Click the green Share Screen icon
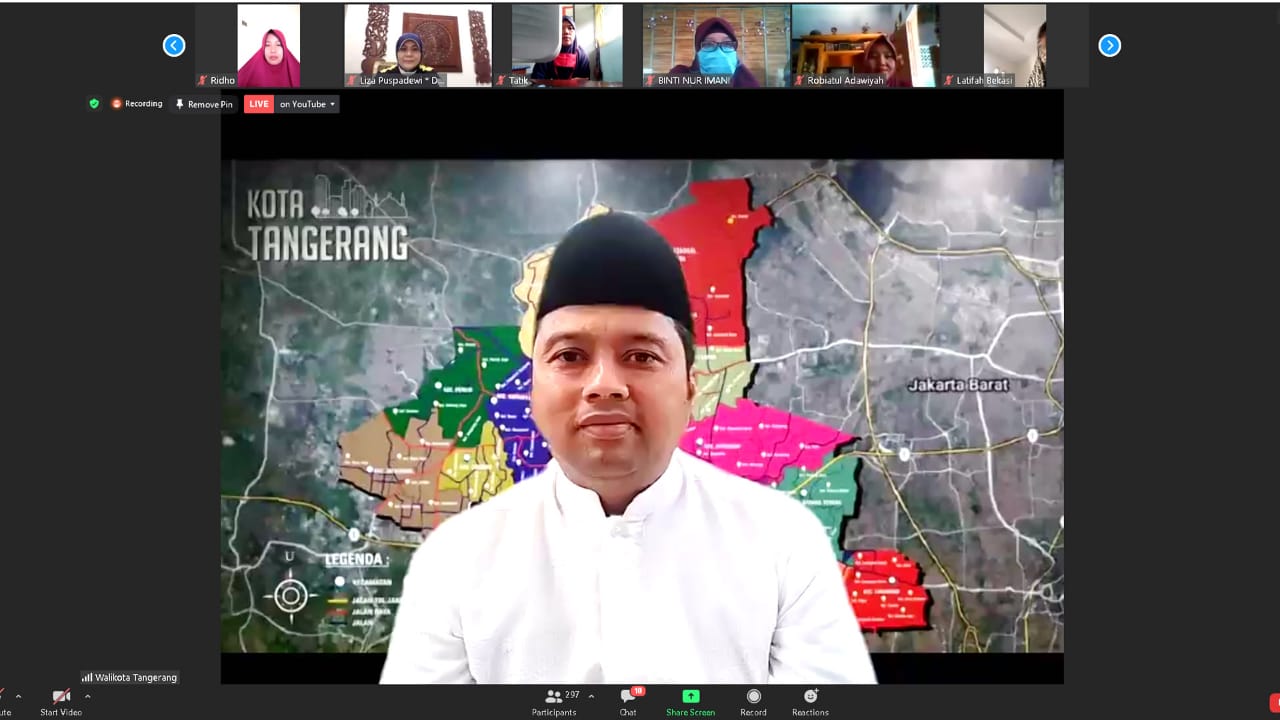 690,702
